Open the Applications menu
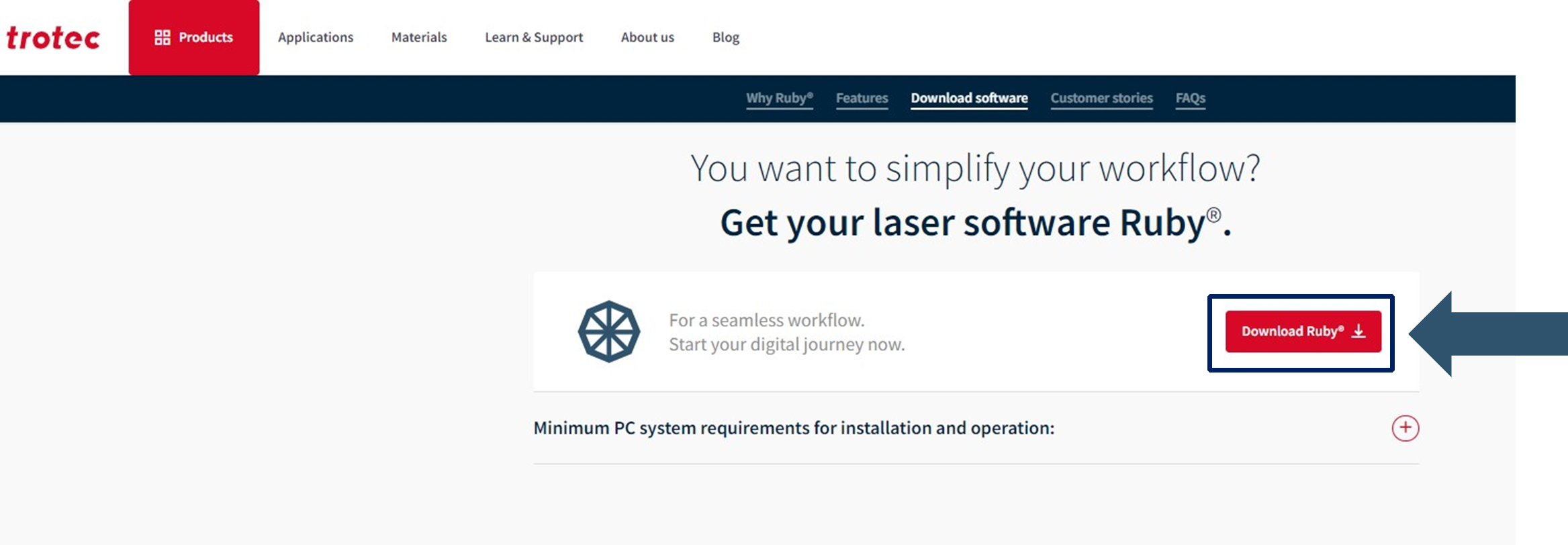The image size is (1568, 545). (316, 38)
